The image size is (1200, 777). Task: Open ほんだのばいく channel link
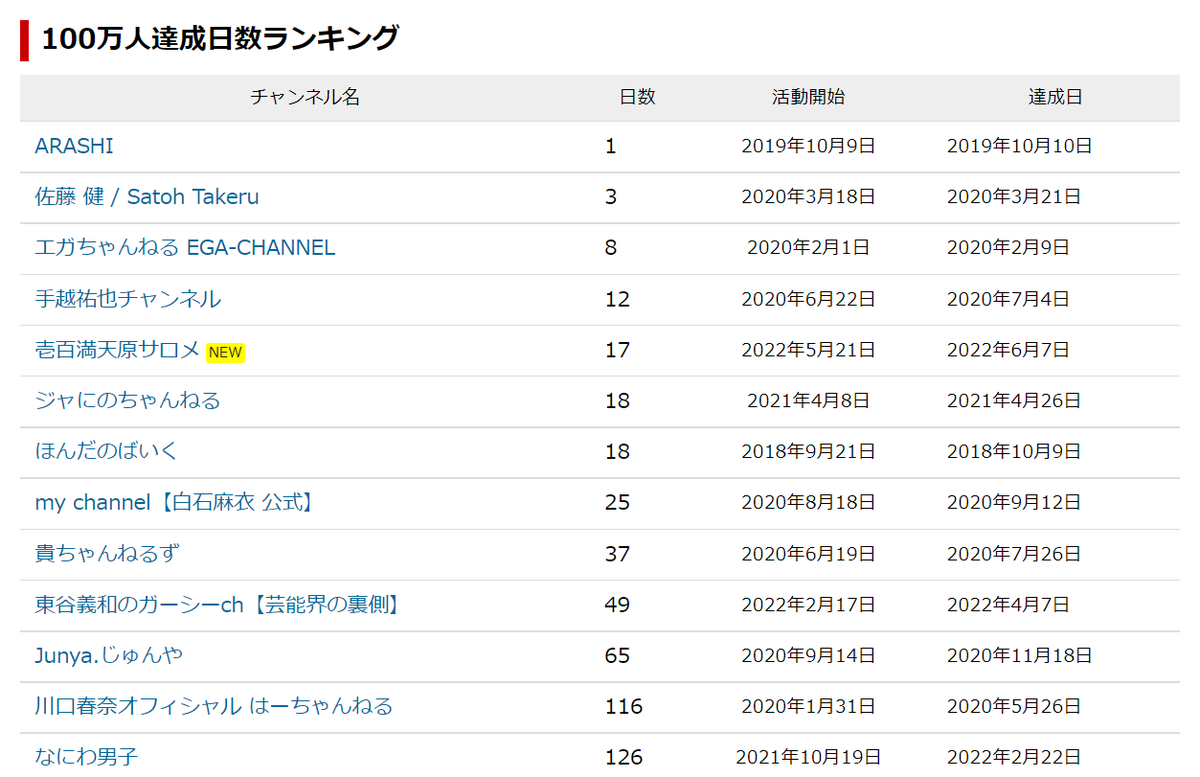[106, 452]
